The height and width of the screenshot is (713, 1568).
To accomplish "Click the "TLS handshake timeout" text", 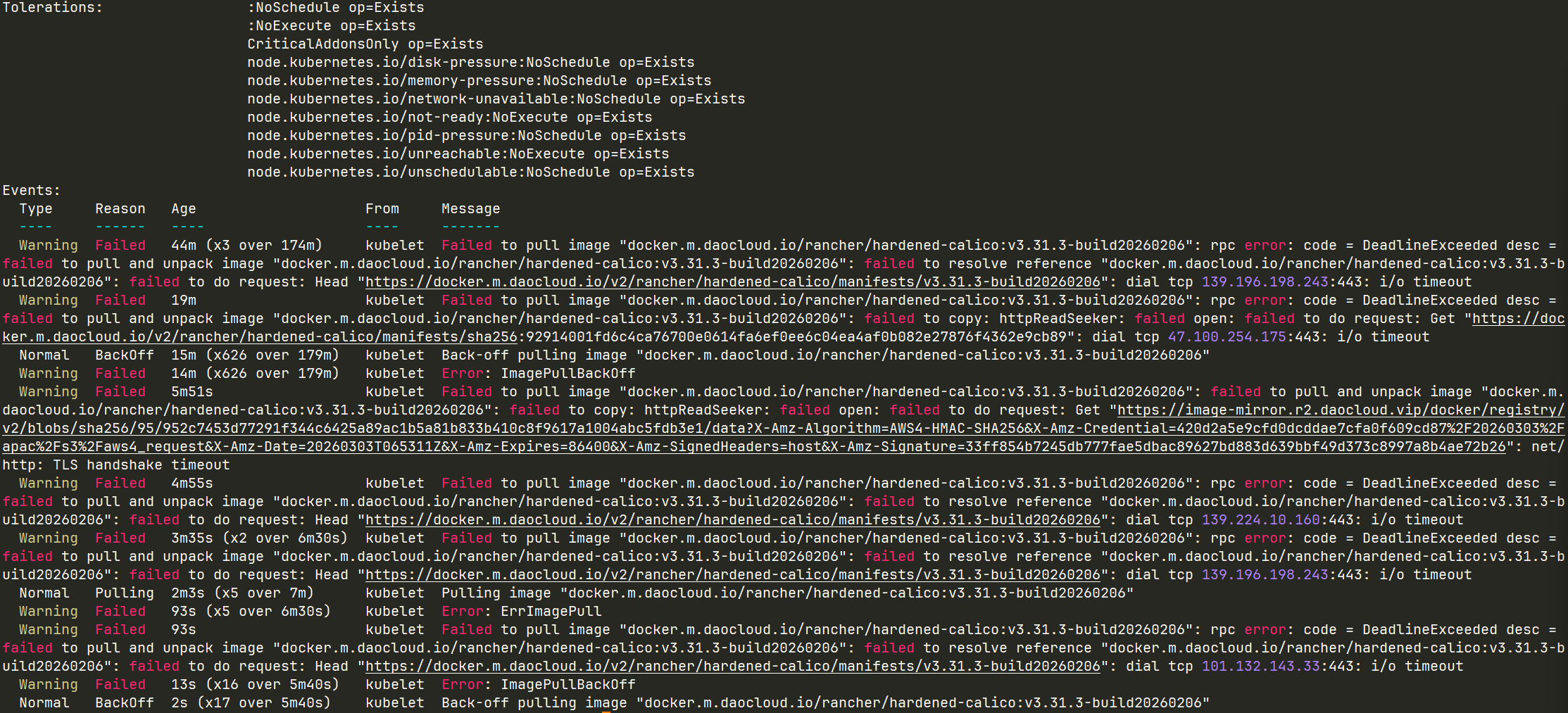I will pos(158,465).
